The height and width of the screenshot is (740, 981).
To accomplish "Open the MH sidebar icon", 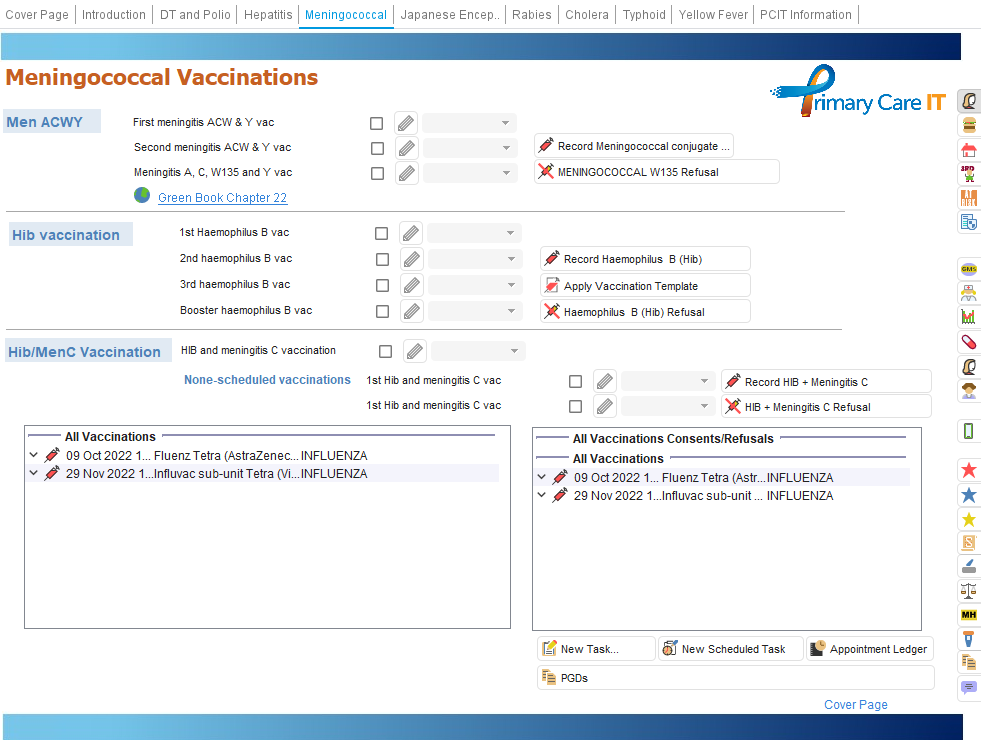I will pos(968,614).
